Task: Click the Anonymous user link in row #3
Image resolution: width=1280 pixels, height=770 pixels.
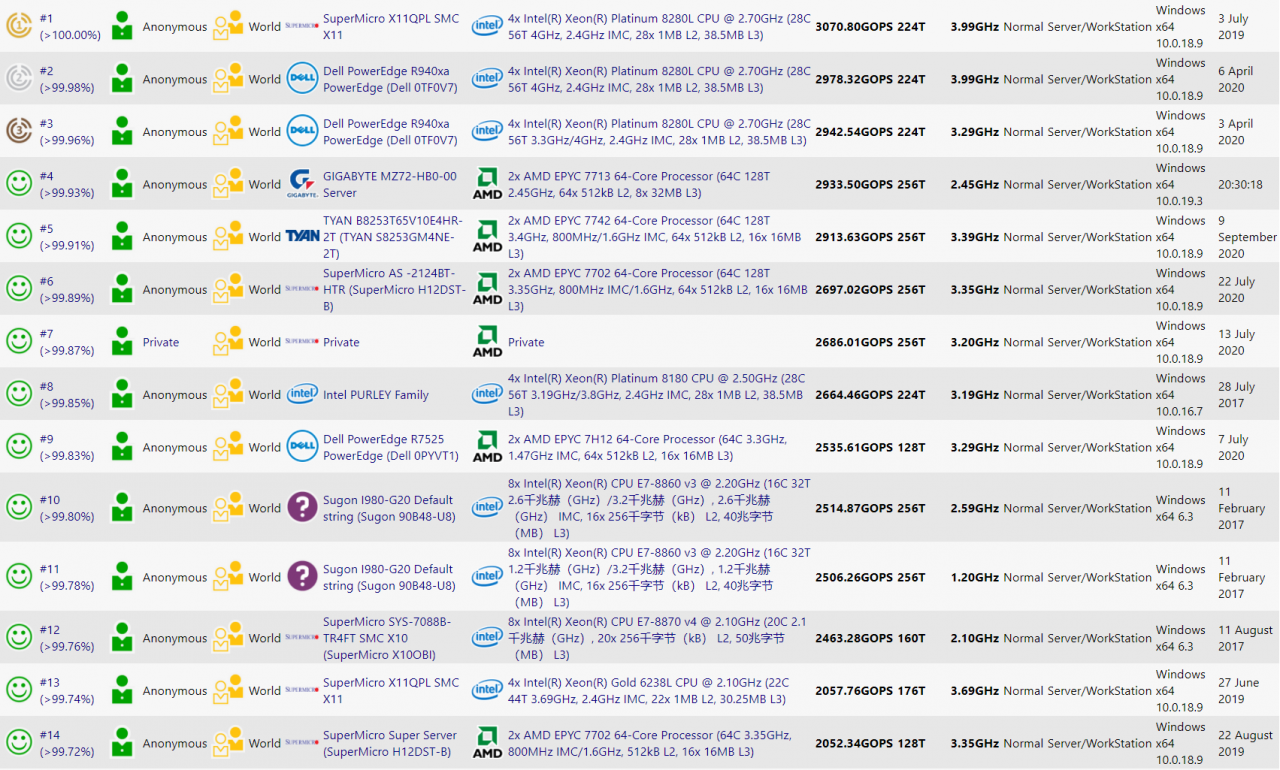Action: click(175, 132)
